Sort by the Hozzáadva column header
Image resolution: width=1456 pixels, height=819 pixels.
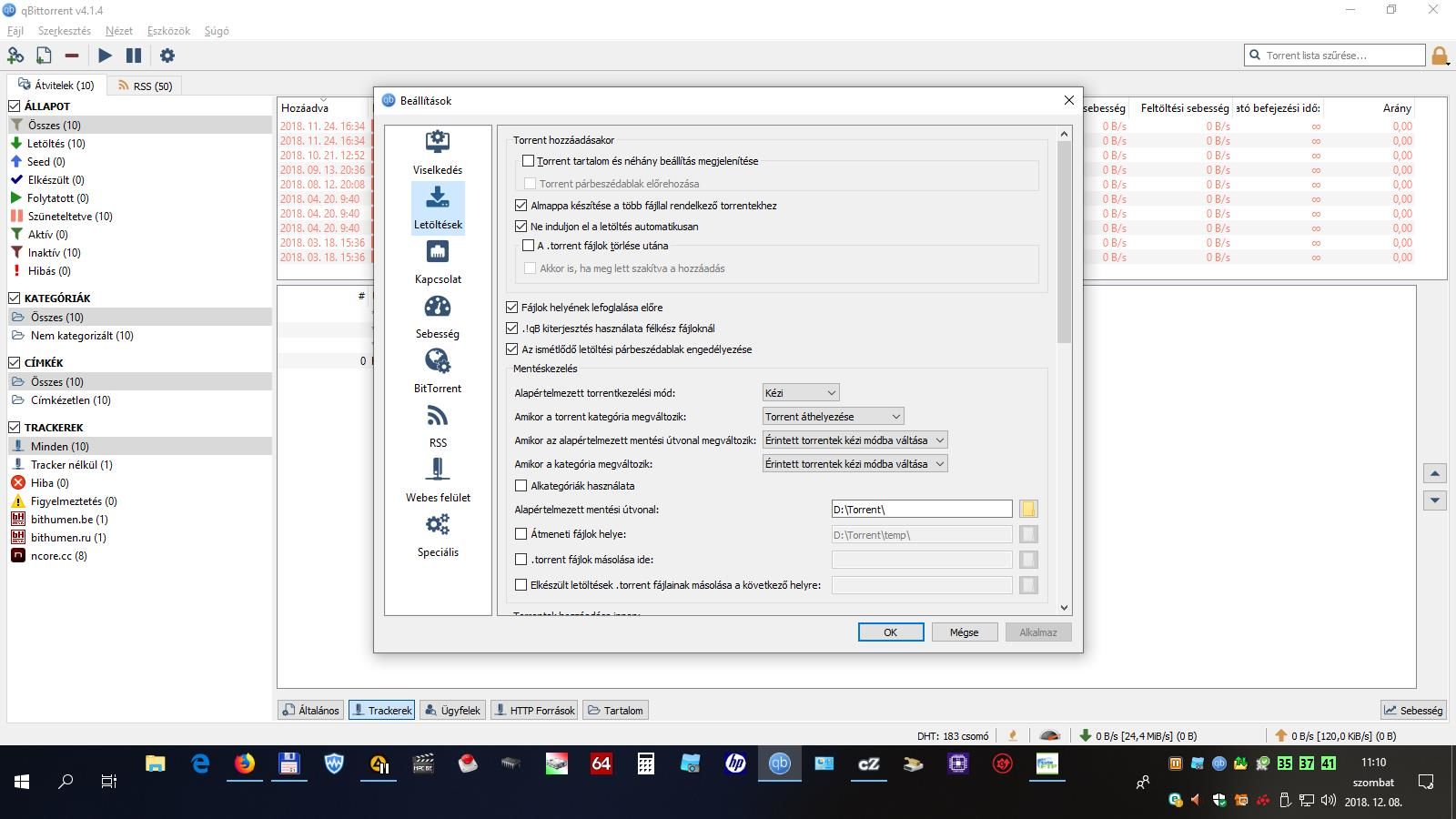point(305,108)
